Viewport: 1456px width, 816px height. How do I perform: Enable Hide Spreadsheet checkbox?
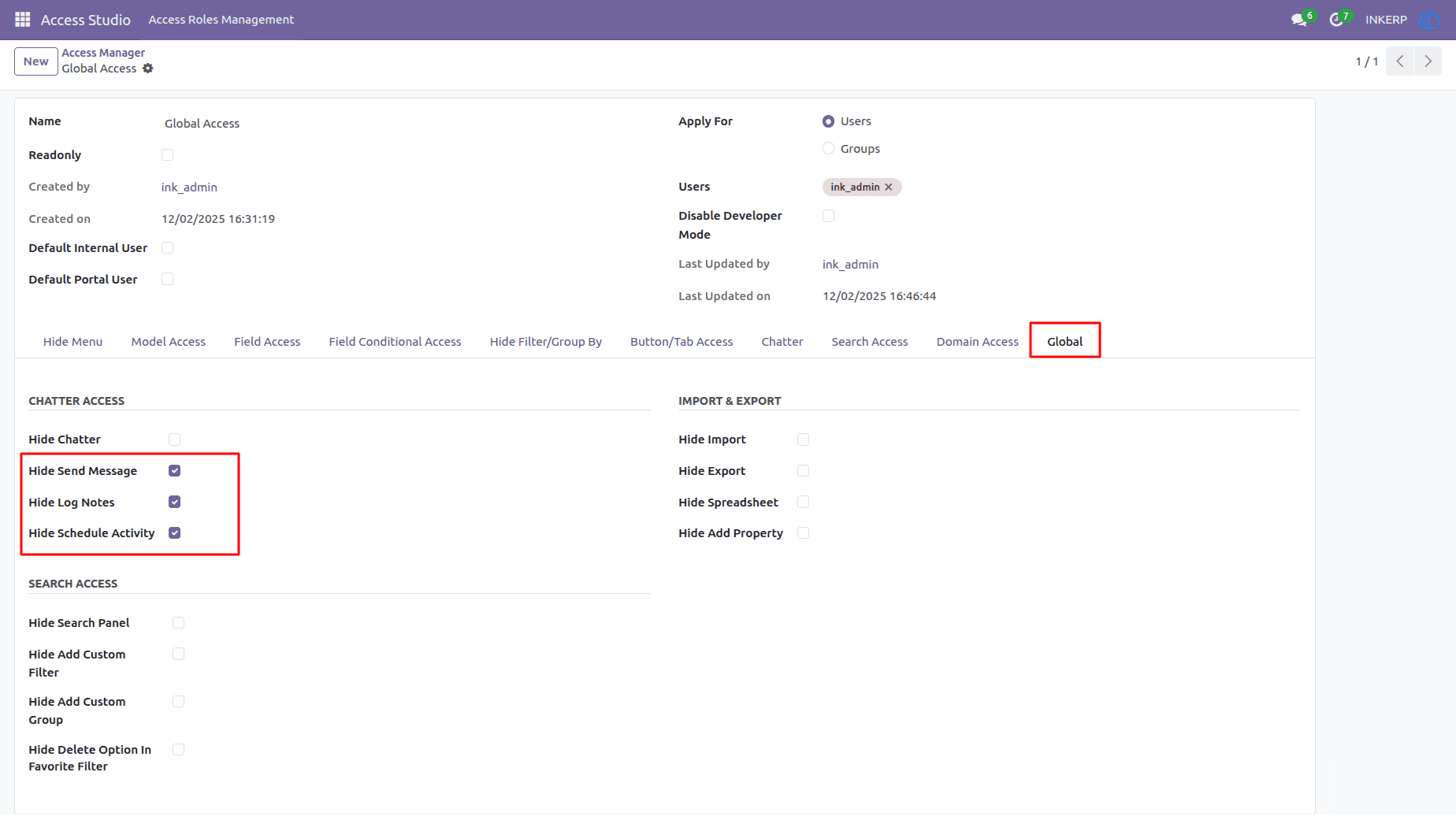click(x=803, y=502)
